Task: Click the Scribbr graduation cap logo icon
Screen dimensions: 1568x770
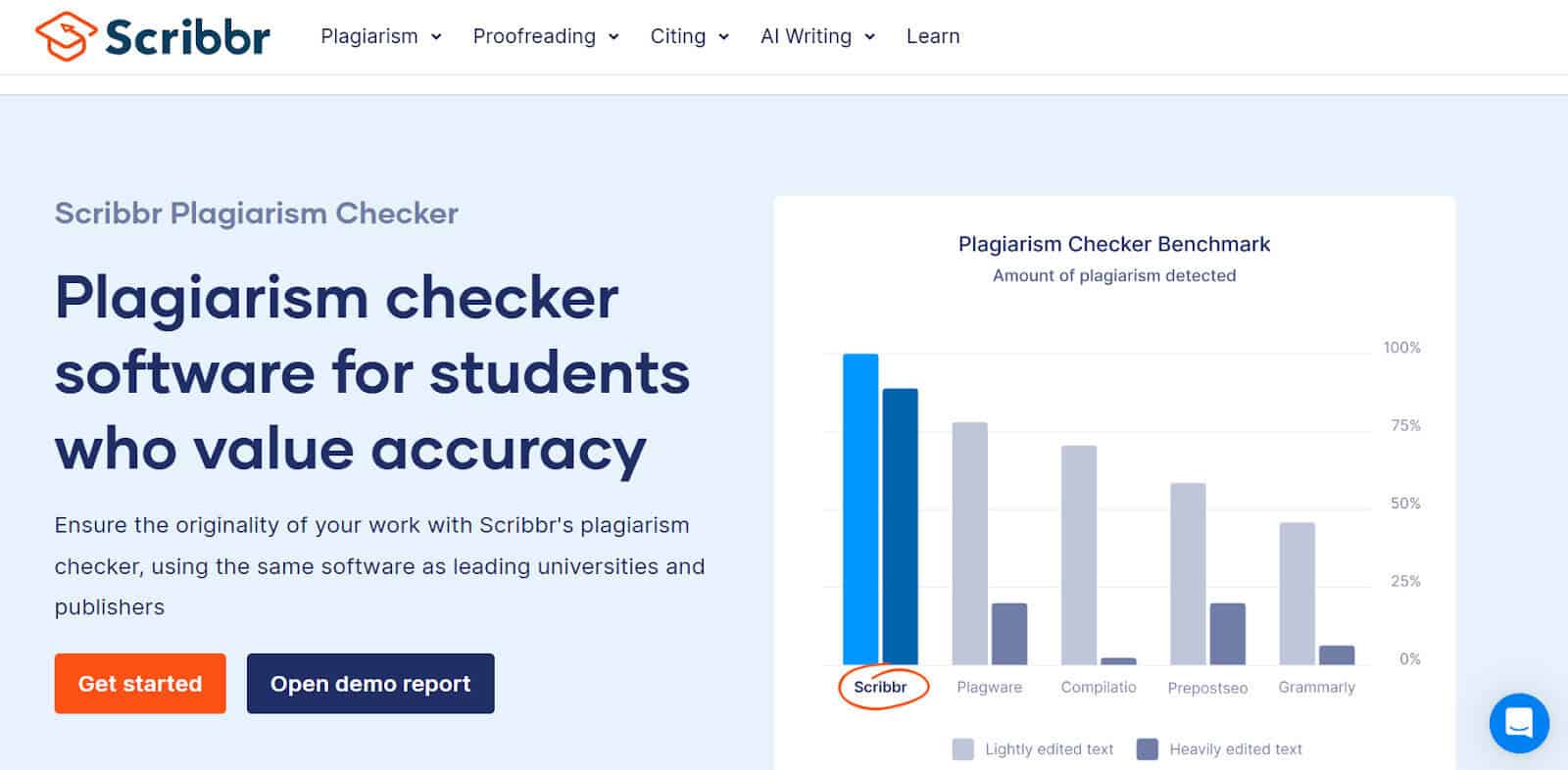Action: pyautogui.click(x=66, y=34)
